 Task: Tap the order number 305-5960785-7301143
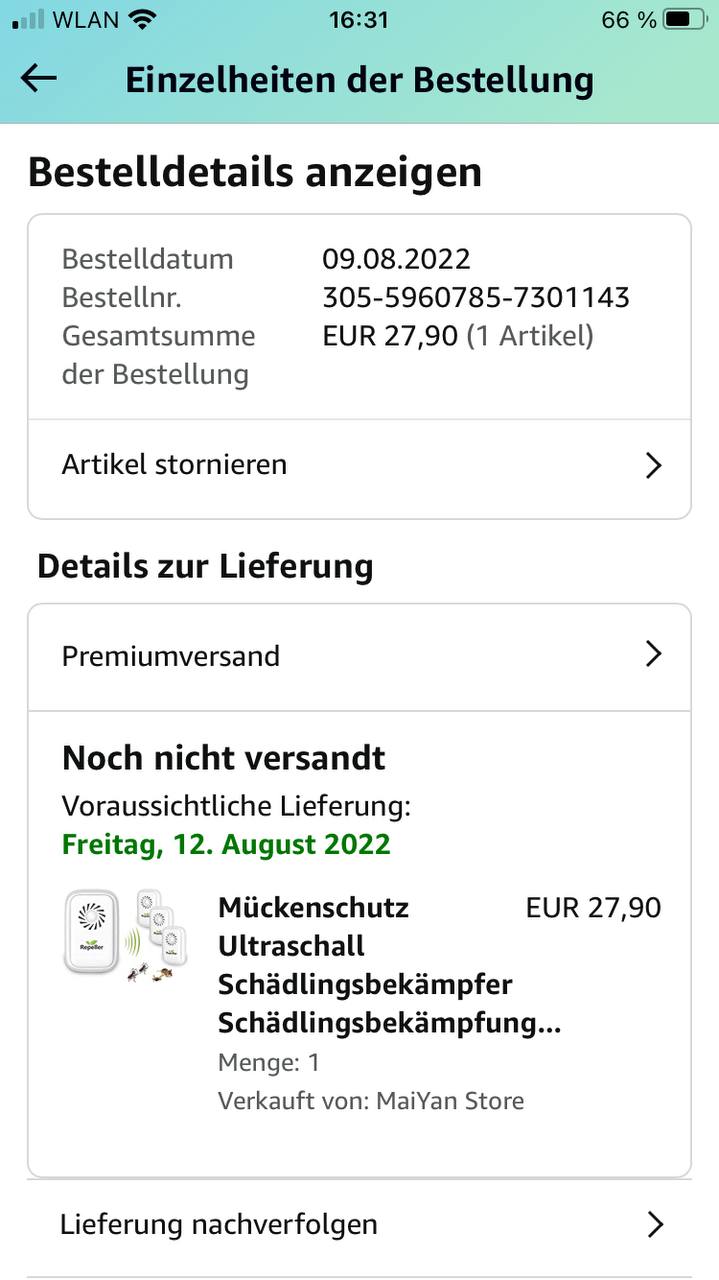[476, 297]
